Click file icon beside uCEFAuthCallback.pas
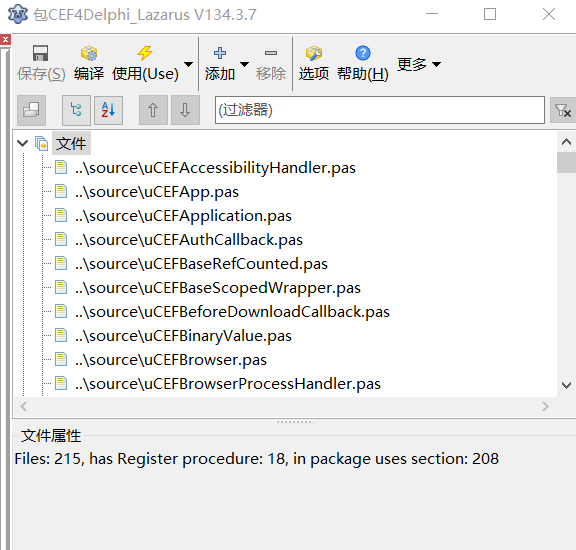This screenshot has width=576, height=550. 61,239
